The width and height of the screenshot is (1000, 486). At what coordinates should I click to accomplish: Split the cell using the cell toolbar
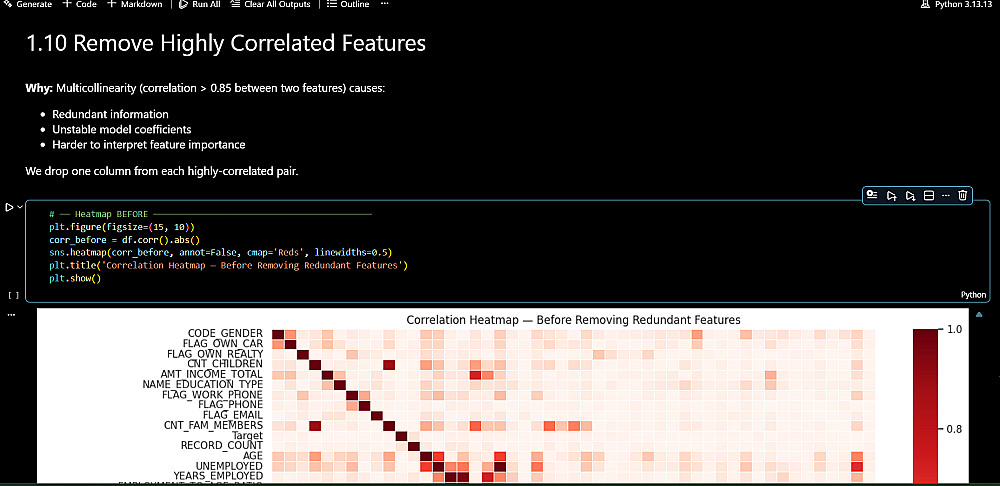928,195
